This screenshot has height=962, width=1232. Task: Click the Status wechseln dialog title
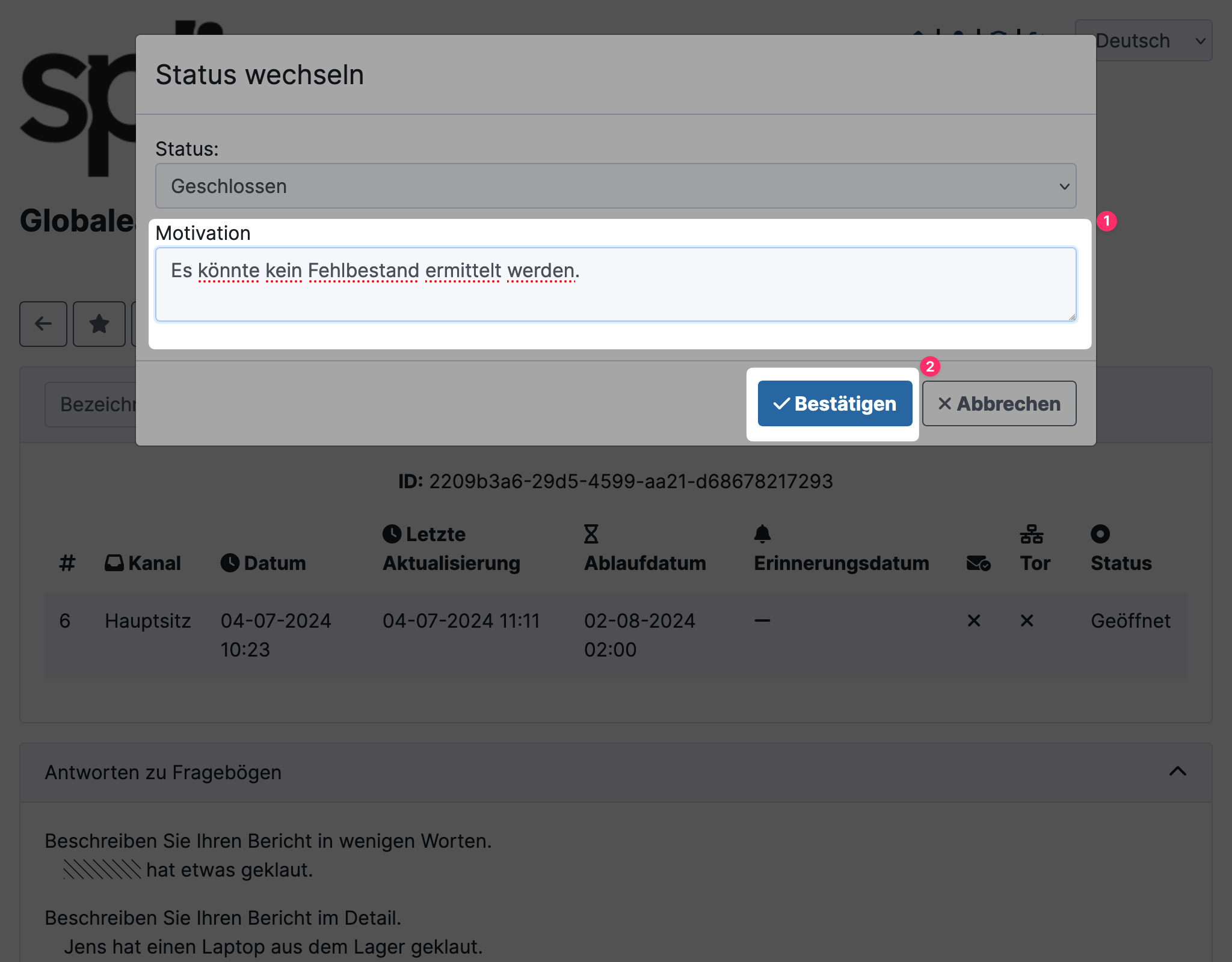pyautogui.click(x=260, y=75)
